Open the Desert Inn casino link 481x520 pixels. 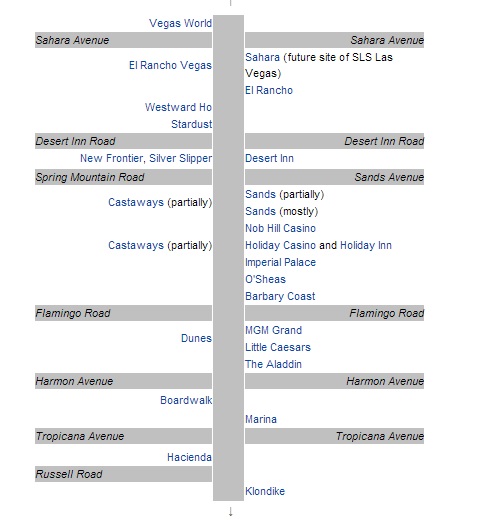coord(269,158)
